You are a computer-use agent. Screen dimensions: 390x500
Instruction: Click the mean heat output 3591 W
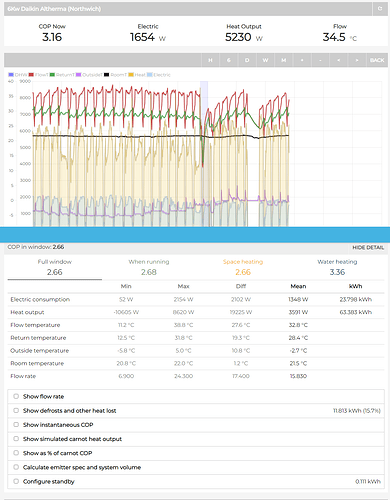coord(298,312)
